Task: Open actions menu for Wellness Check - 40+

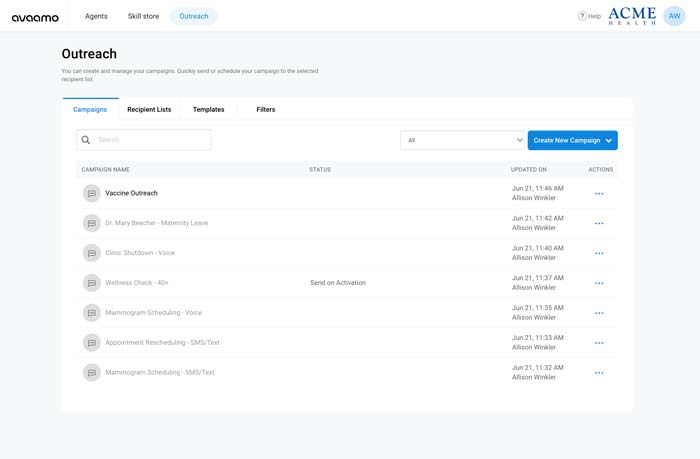Action: coord(599,283)
